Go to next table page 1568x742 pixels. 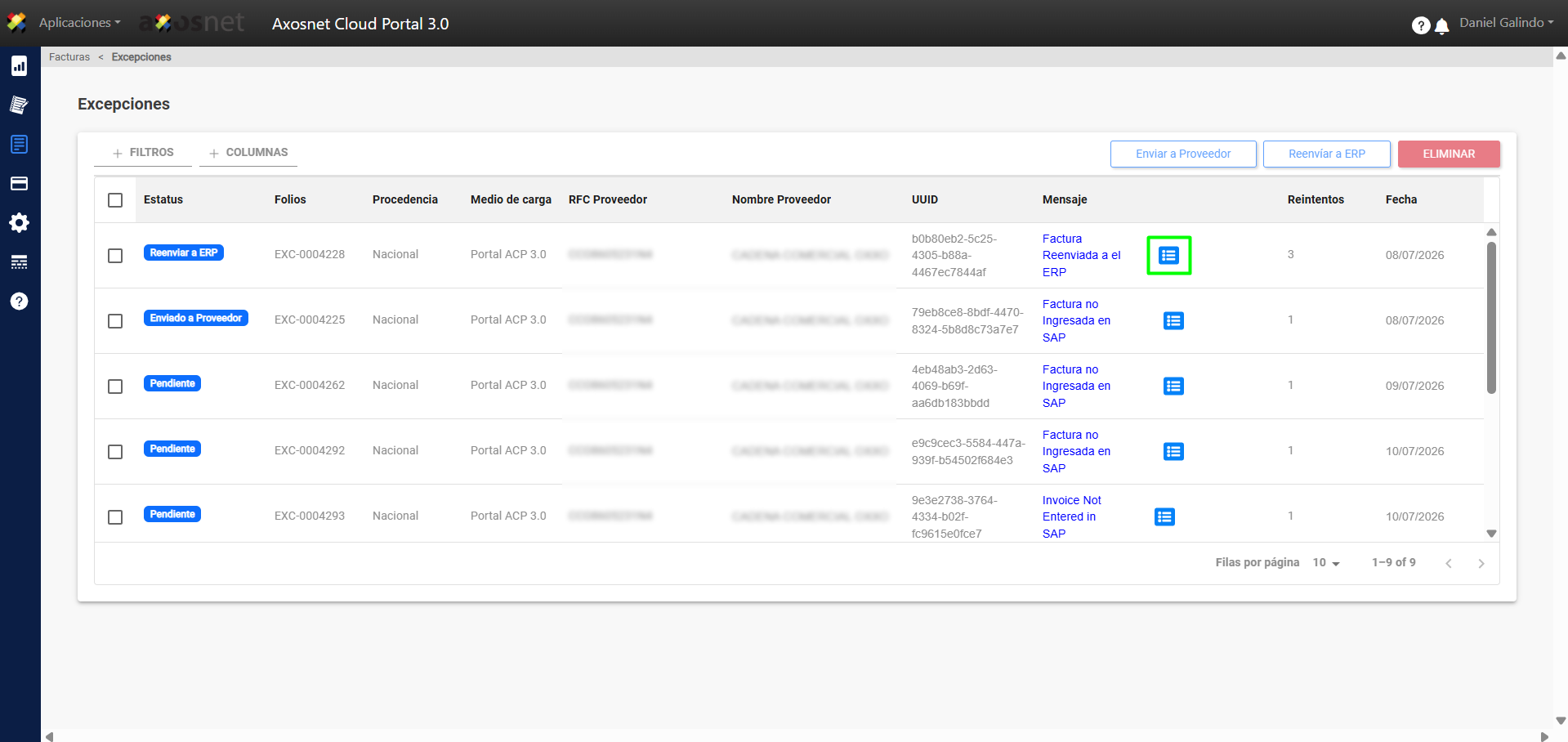point(1481,564)
